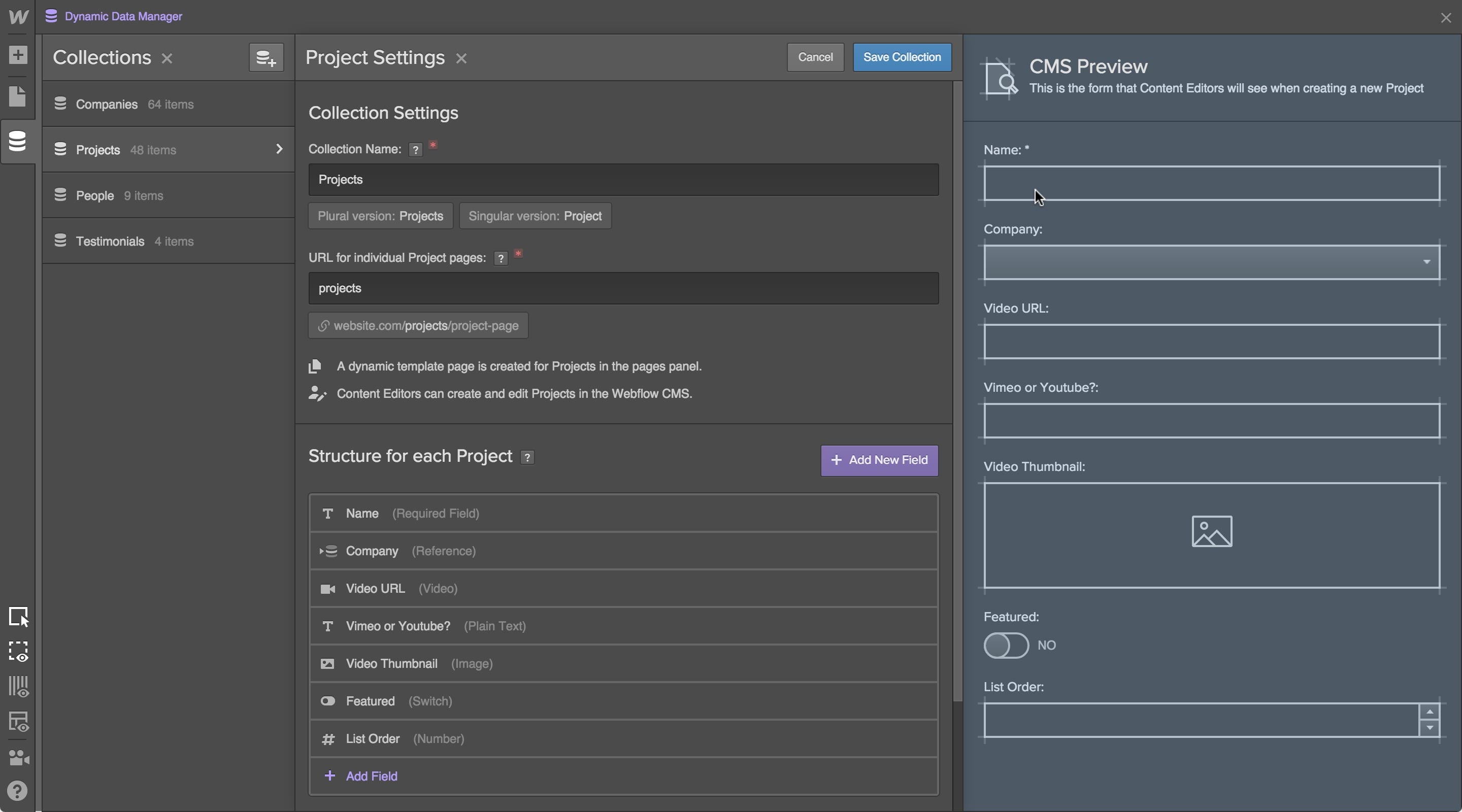Open the help question mark icon
The height and width of the screenshot is (812, 1462).
pos(18,791)
